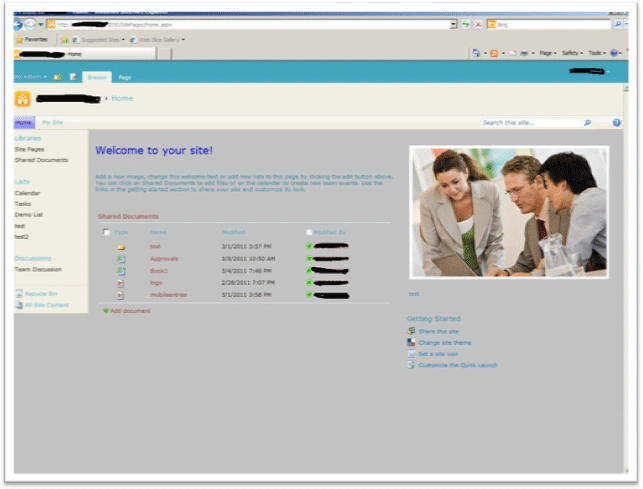Click the team photo image
This screenshot has height=489, width=643.
(x=509, y=212)
